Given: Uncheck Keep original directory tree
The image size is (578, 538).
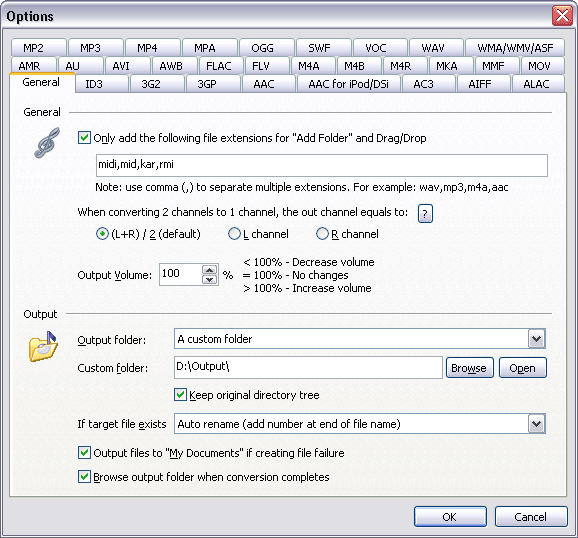Looking at the screenshot, I should click(180, 395).
